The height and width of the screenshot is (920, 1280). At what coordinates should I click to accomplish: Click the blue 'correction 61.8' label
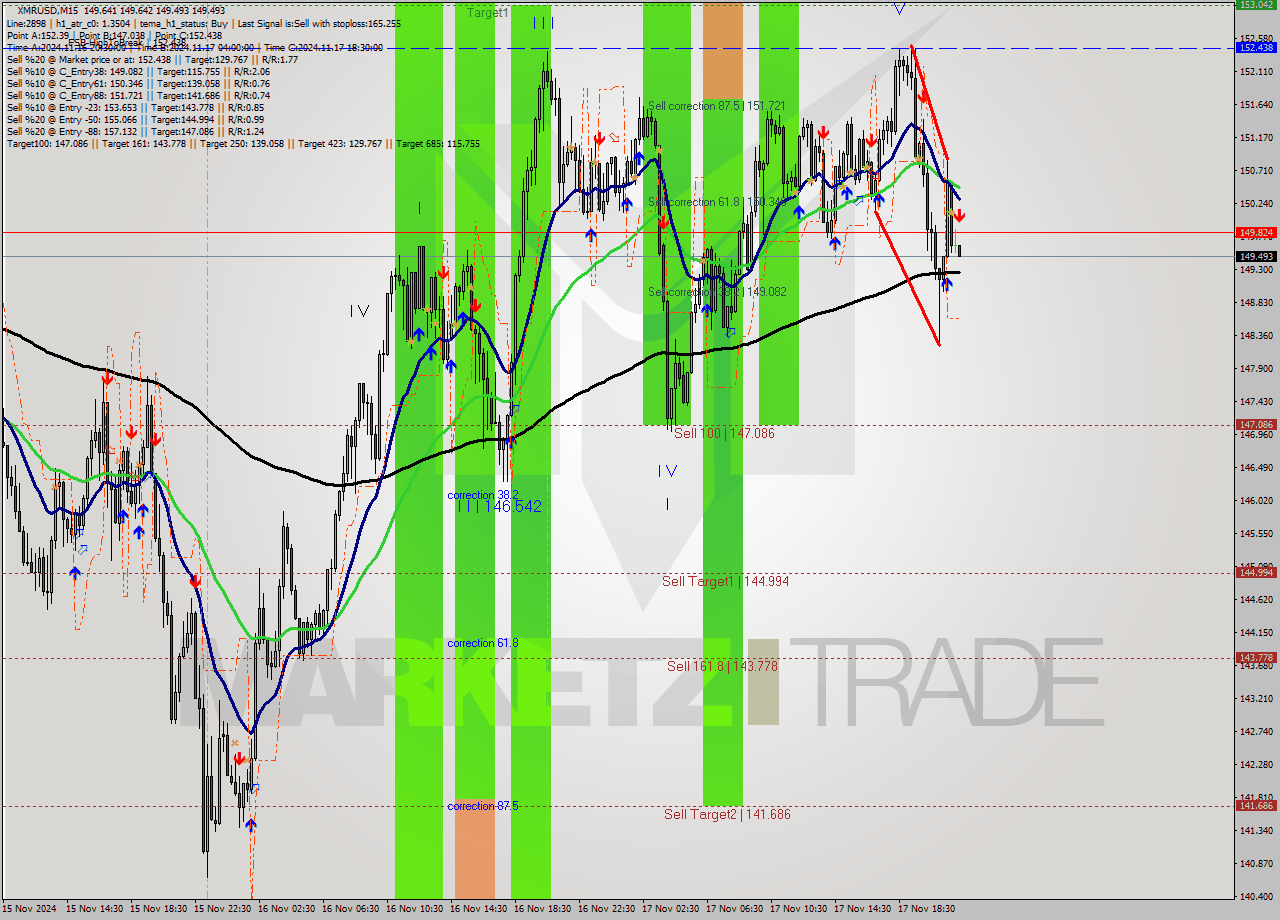(x=483, y=643)
